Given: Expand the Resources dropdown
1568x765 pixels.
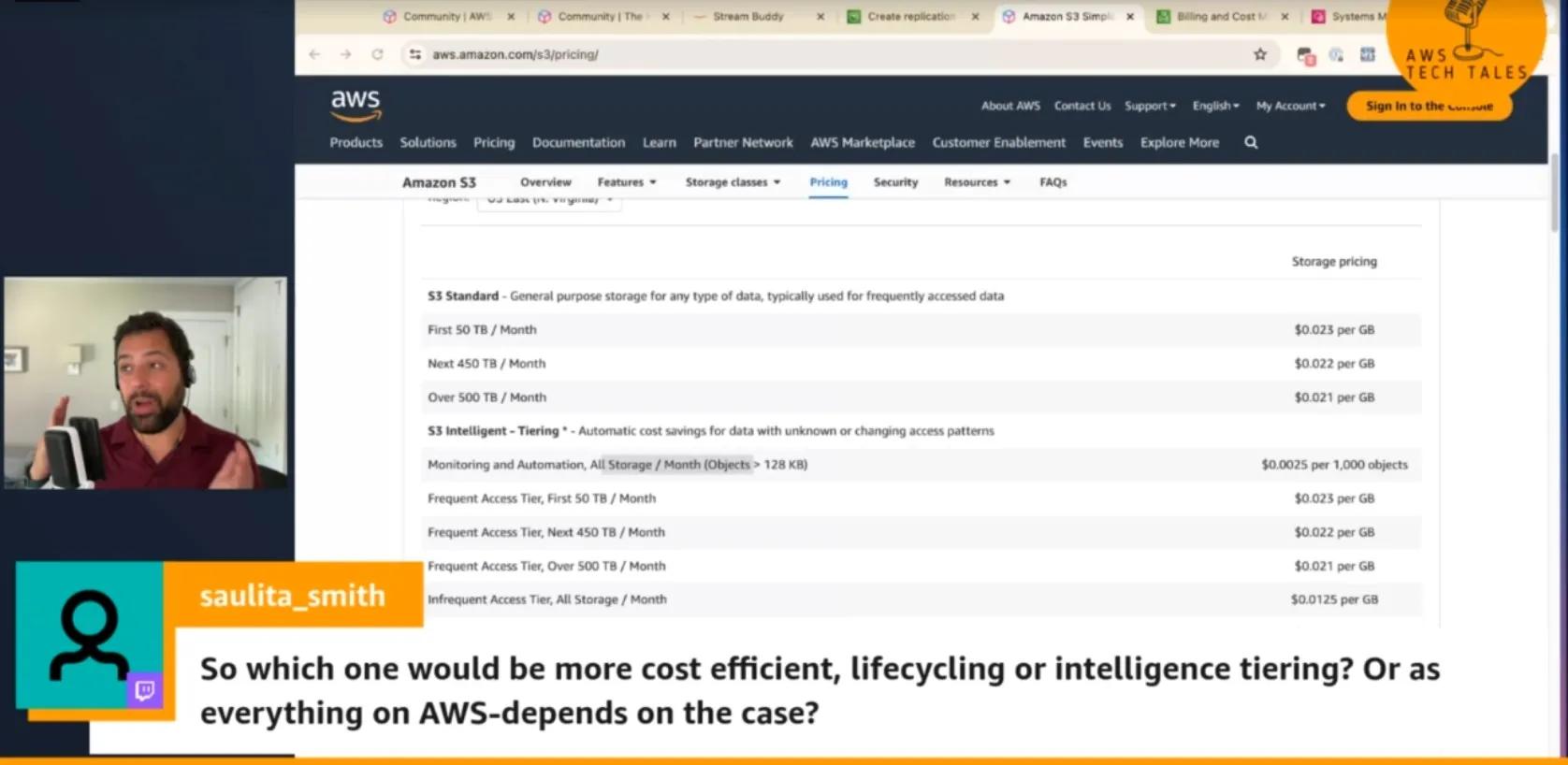Looking at the screenshot, I should click(x=977, y=182).
